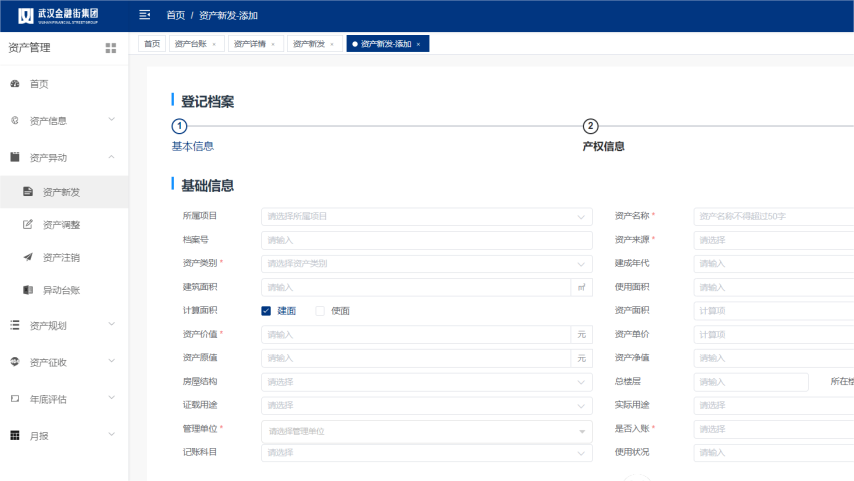
Task: Close the 资产新发-添加 tab
Action: pyautogui.click(x=418, y=44)
